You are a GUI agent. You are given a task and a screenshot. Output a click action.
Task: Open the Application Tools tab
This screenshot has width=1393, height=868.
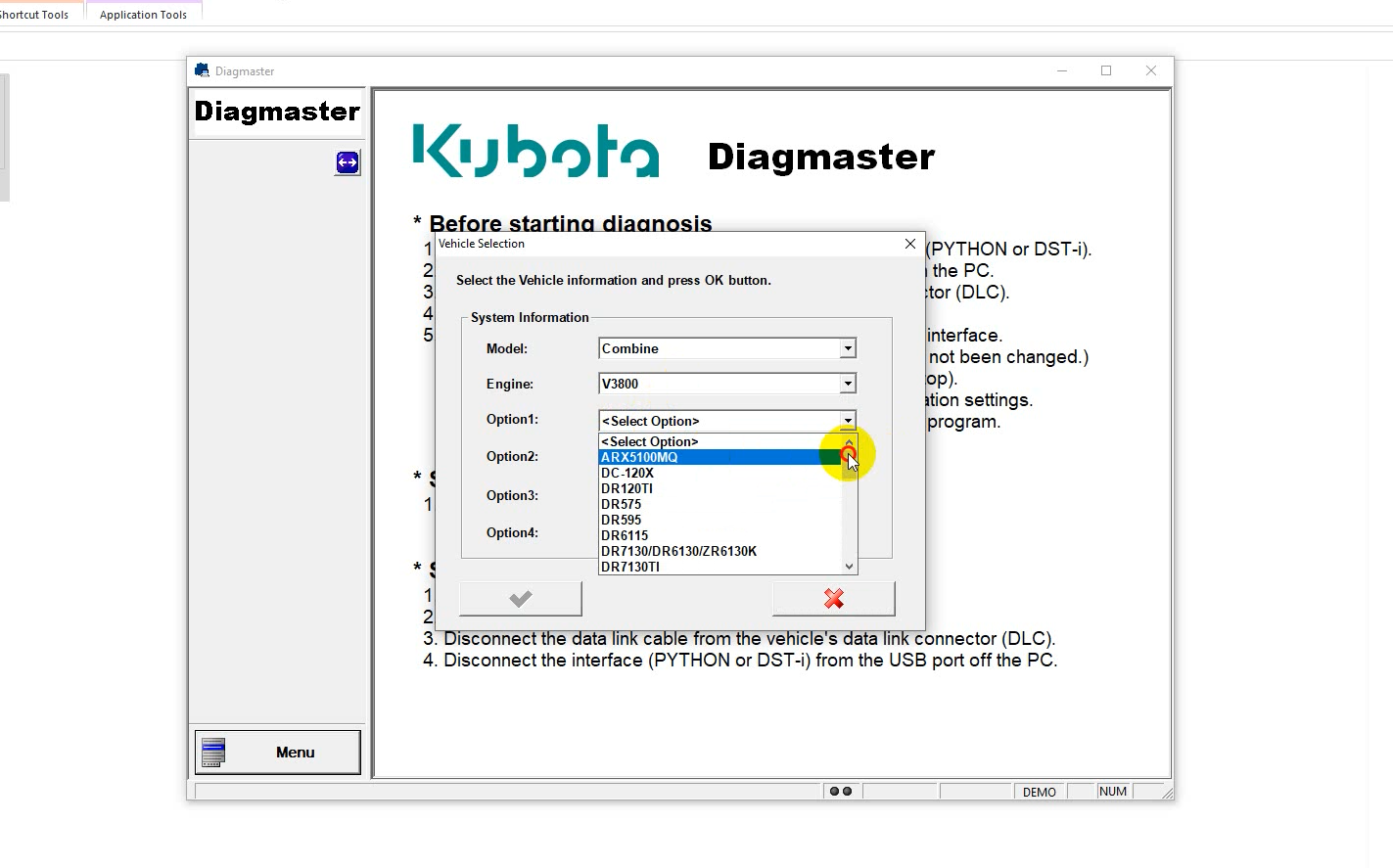(143, 15)
